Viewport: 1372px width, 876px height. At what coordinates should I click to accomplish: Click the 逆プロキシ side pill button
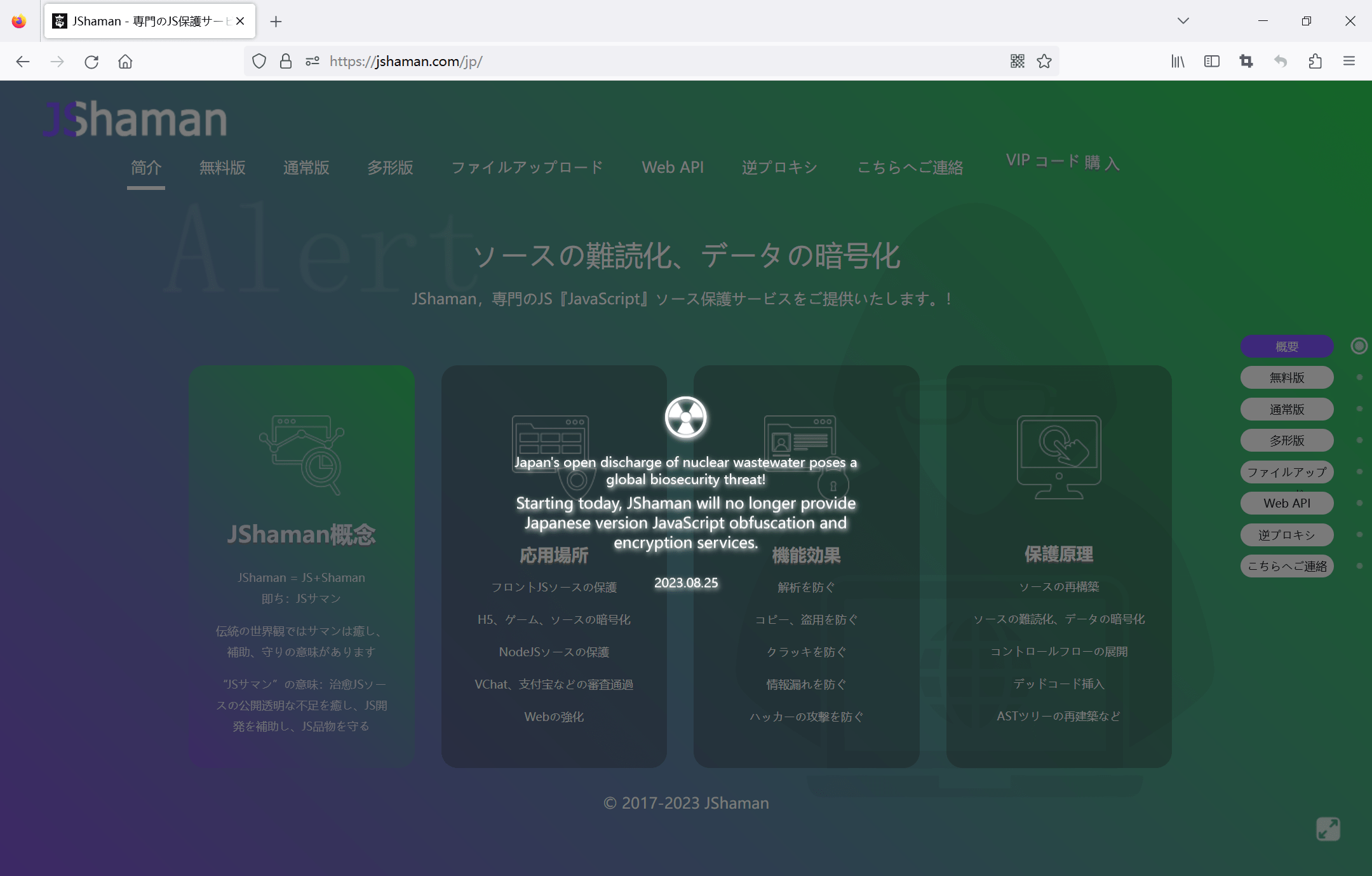pos(1287,535)
